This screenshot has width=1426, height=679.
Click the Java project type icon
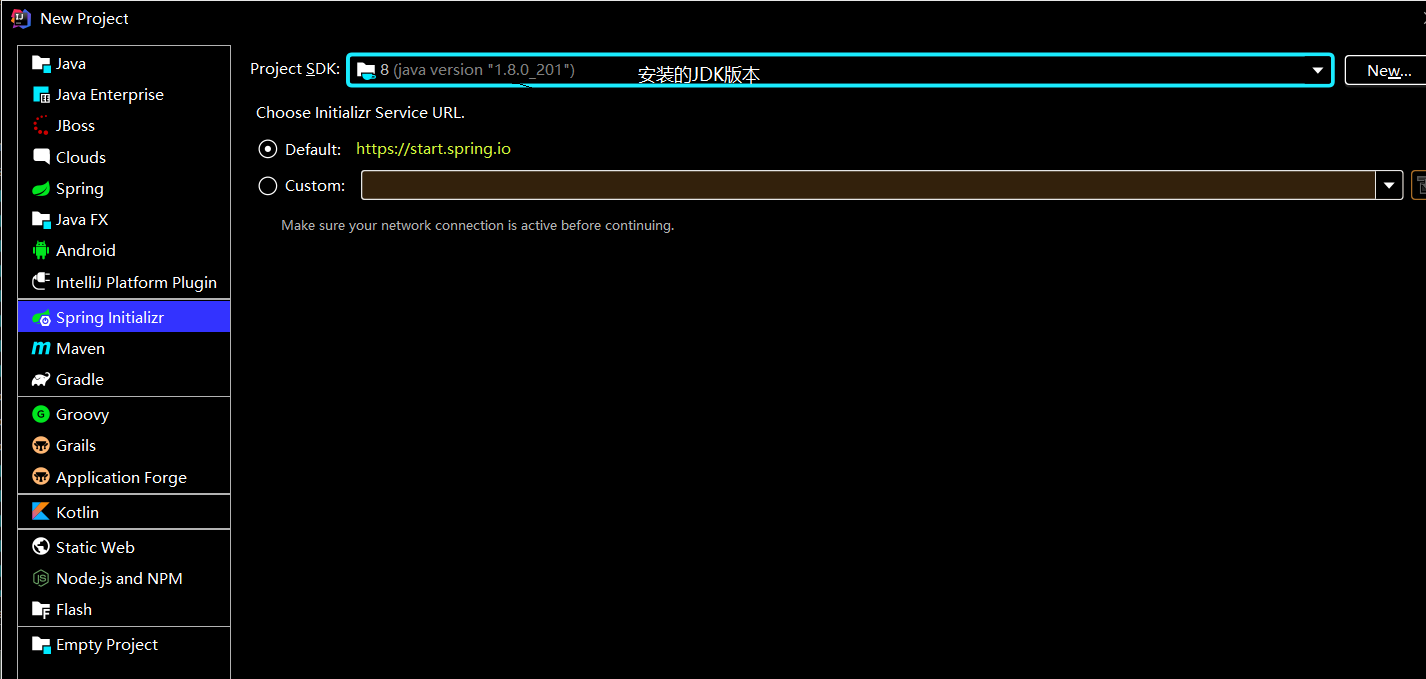tap(41, 64)
